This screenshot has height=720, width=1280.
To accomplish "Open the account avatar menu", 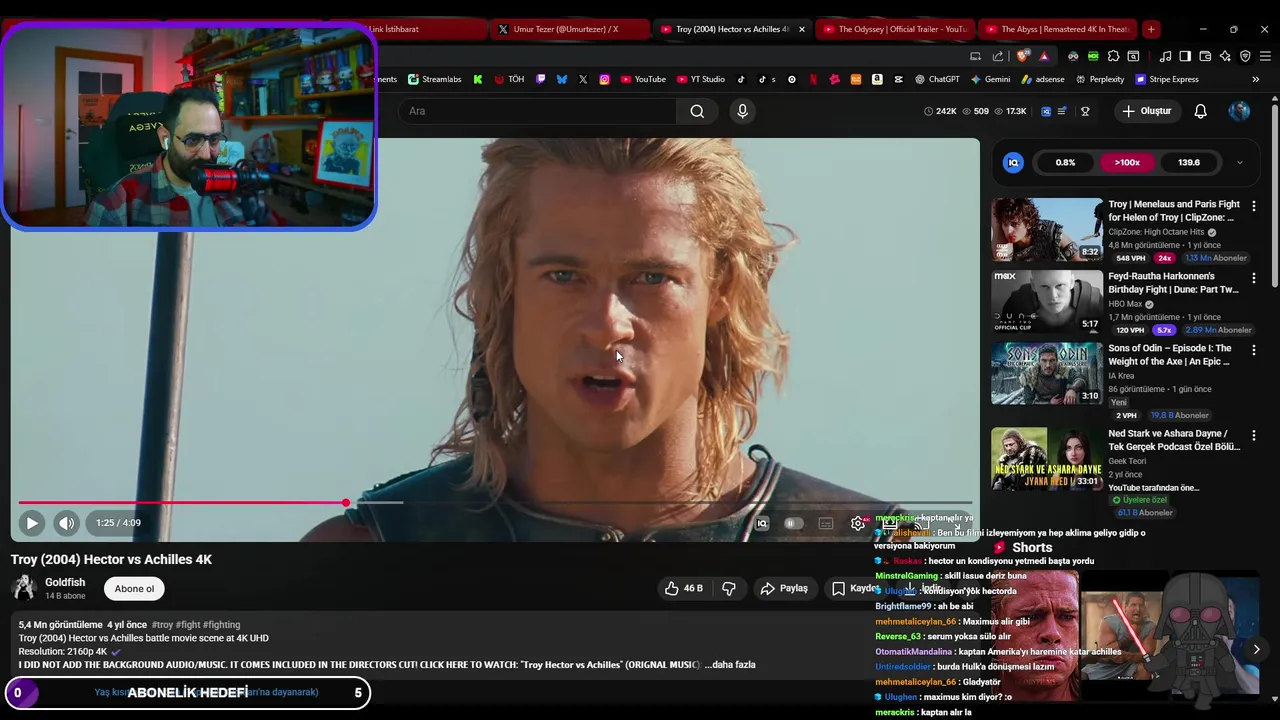I will [1239, 111].
